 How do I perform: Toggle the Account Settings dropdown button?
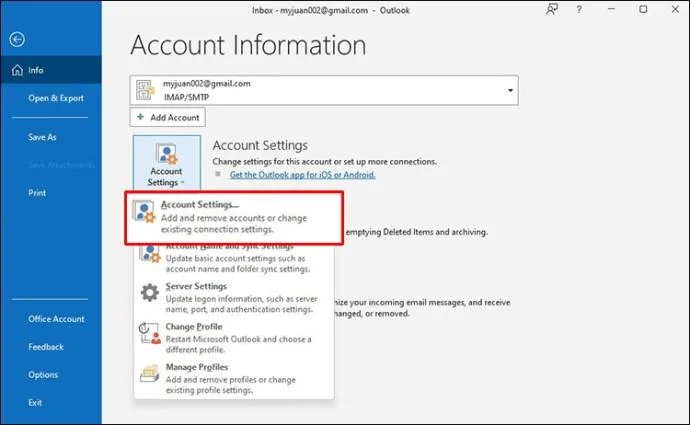(167, 164)
